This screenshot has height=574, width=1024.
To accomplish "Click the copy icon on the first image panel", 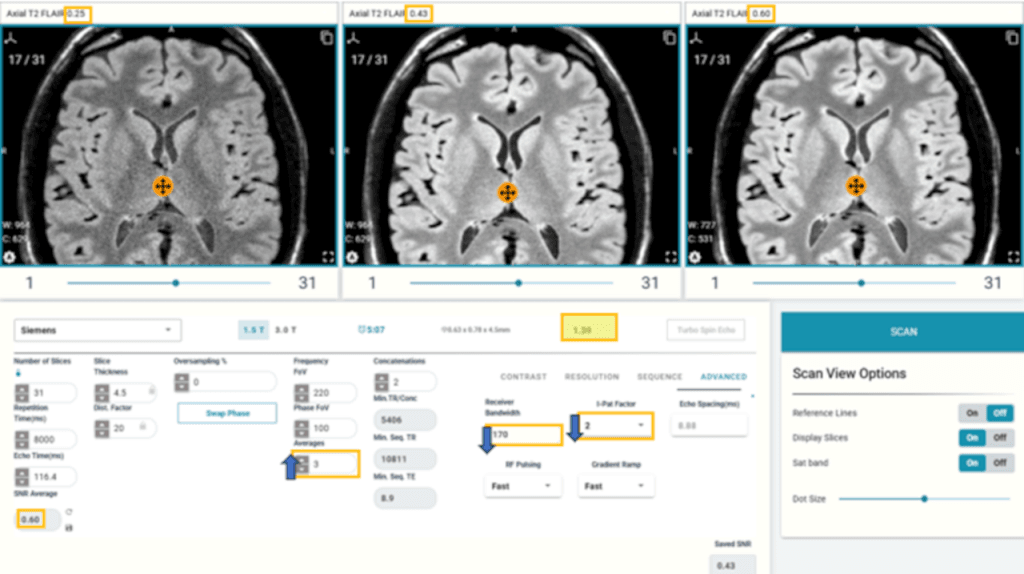I will click(x=326, y=38).
